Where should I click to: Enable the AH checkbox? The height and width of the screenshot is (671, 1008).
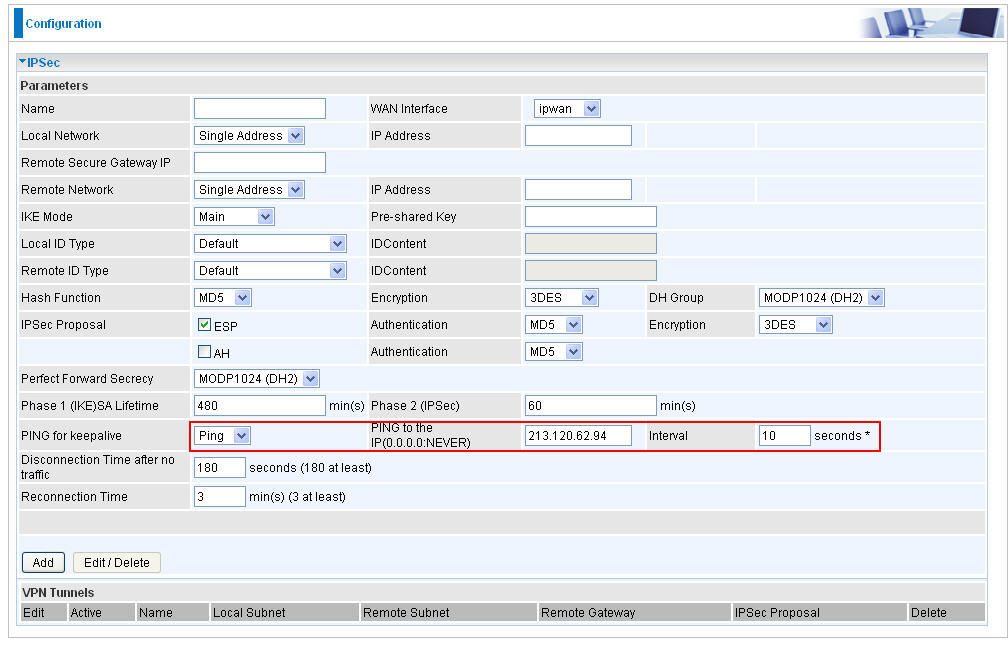point(204,352)
